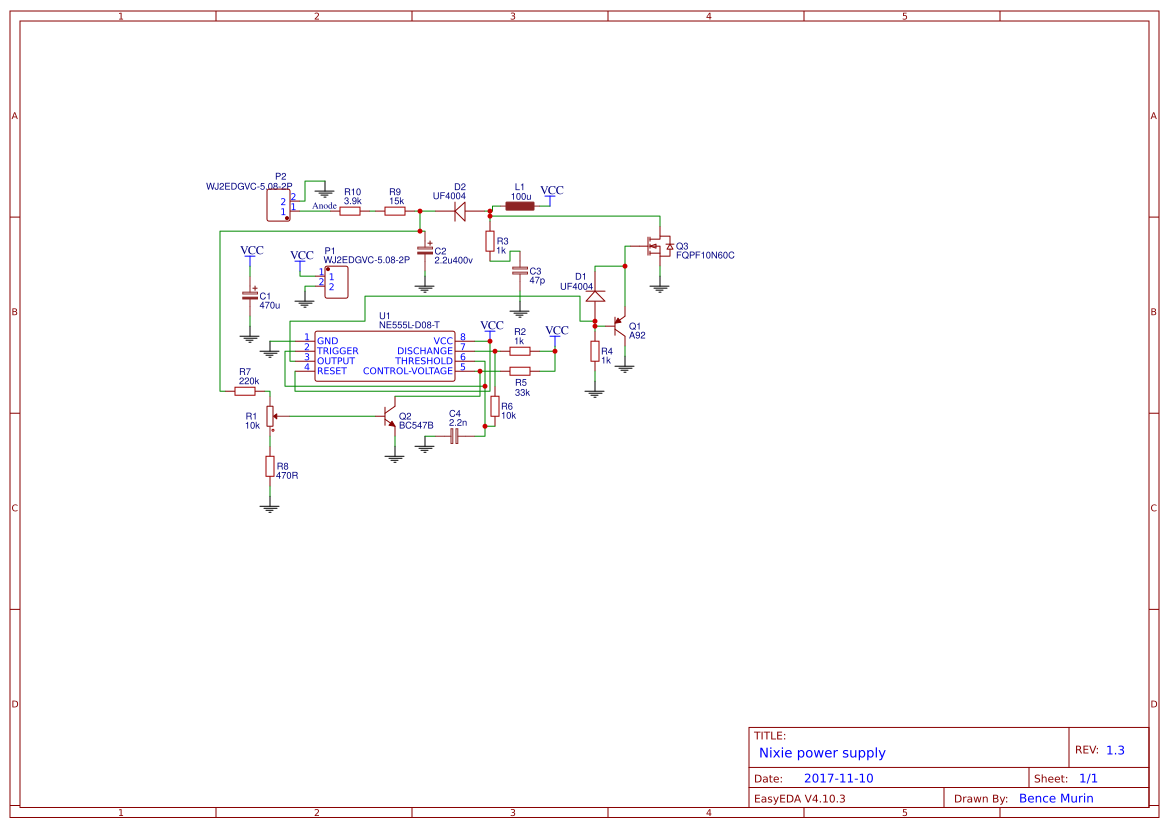The image size is (1169, 828).
Task: Click the date 2017-11-10 field
Action: point(838,778)
